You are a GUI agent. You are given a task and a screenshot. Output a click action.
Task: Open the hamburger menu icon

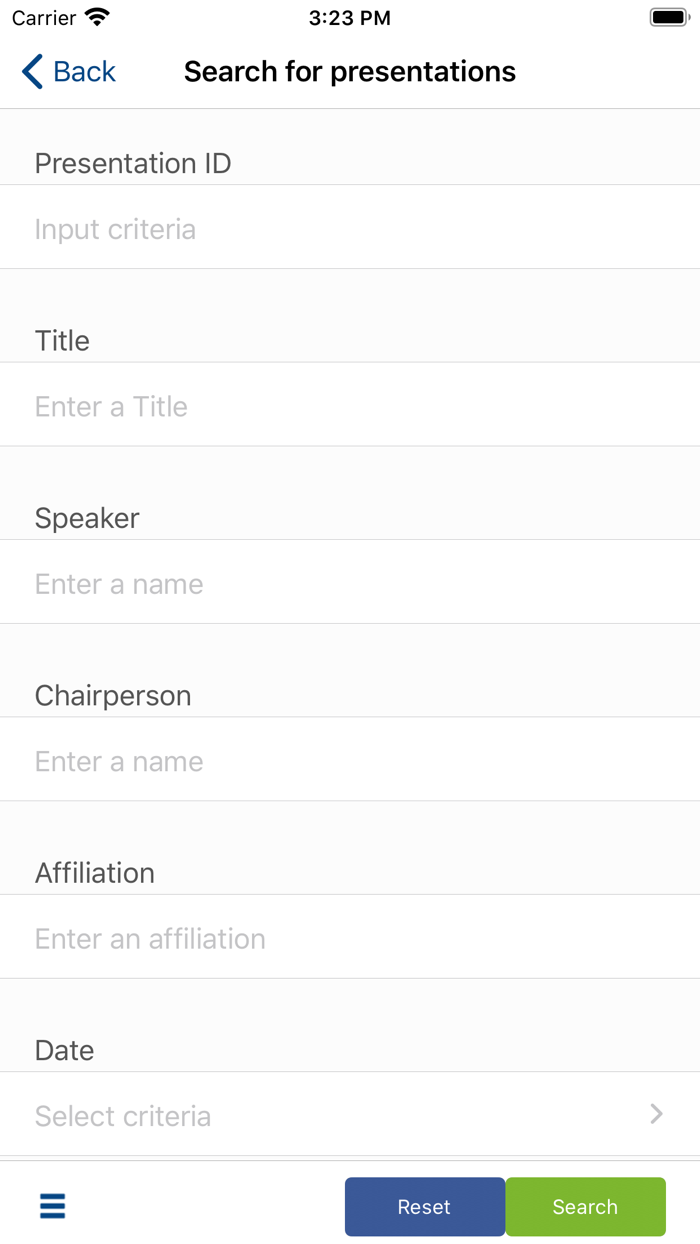pyautogui.click(x=52, y=1206)
